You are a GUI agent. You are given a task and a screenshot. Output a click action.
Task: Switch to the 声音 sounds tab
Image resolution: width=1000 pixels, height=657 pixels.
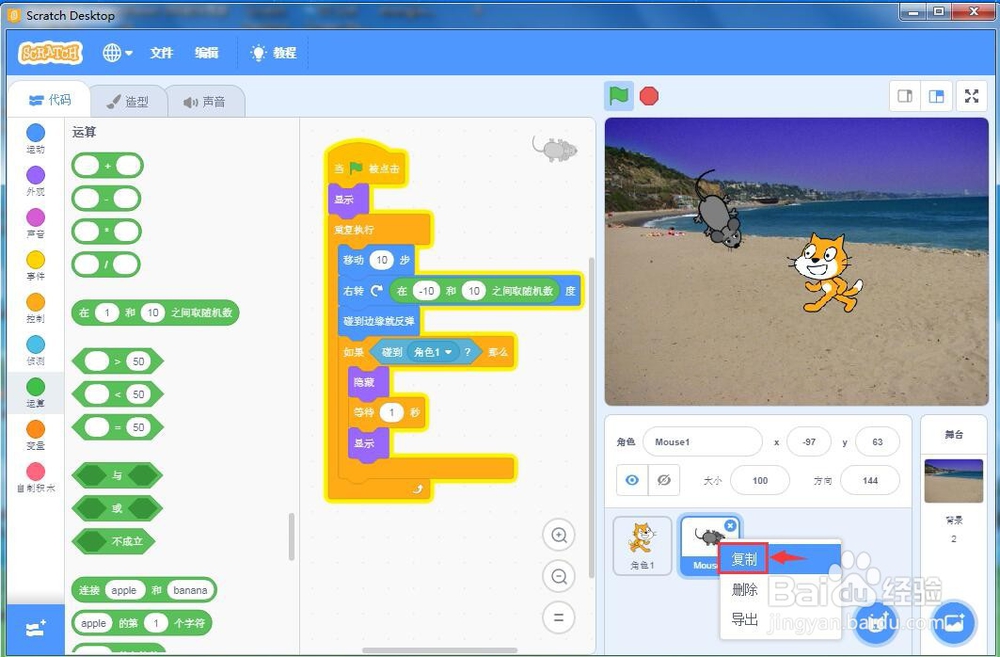click(205, 101)
